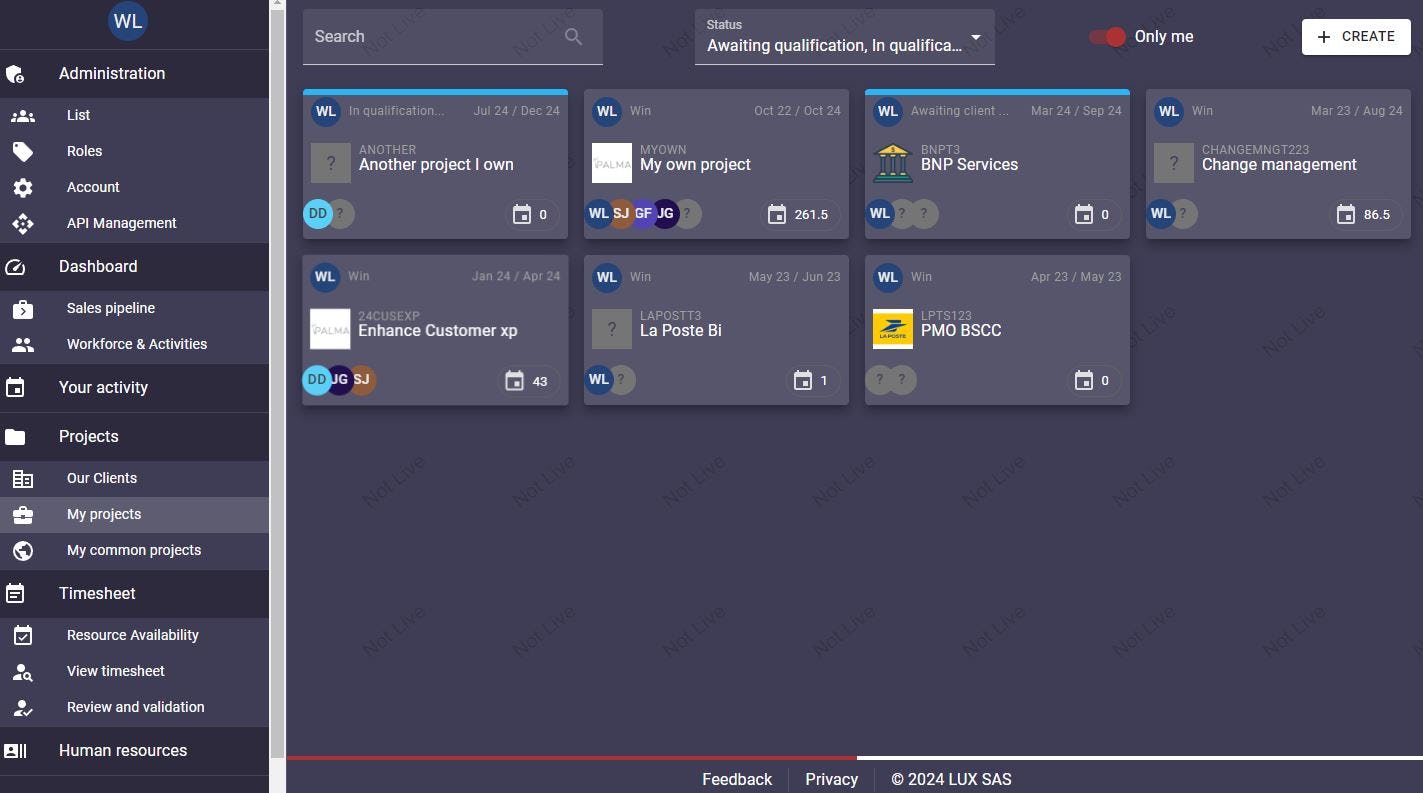Select My projects in the sidebar
Screen dimensions: 1423x793
tap(103, 514)
